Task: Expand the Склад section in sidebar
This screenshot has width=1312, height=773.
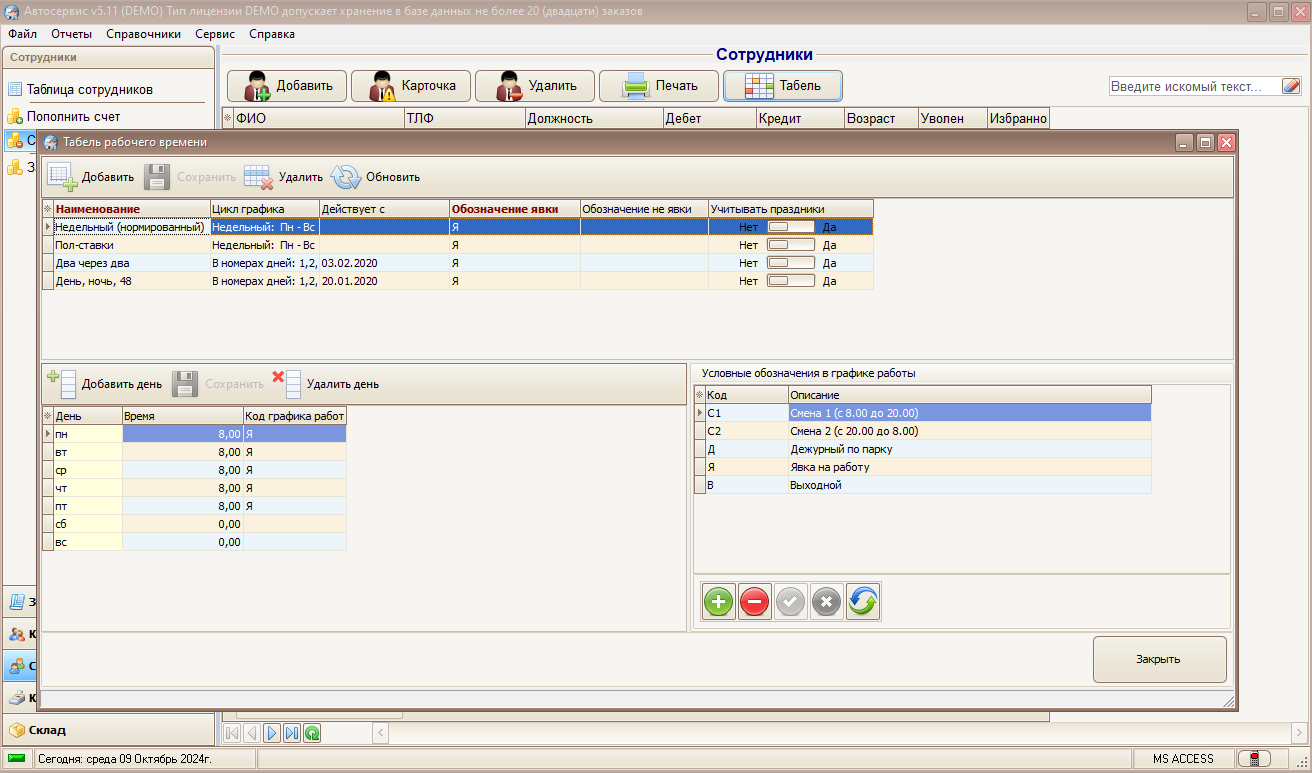Action: [x=108, y=730]
